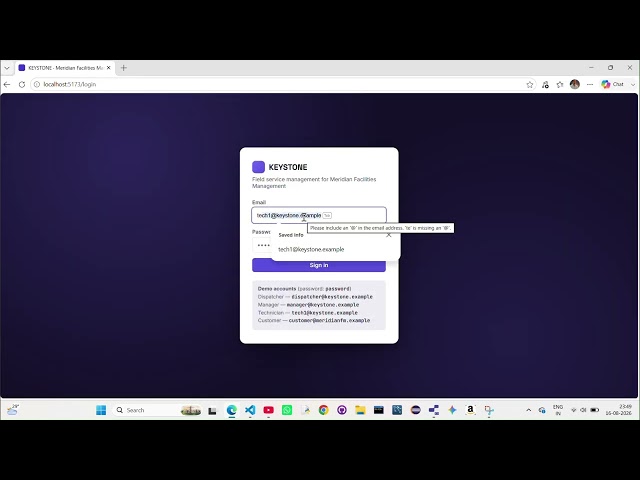640x480 pixels.
Task: Open Visual Studio Code from the taskbar
Action: point(250,410)
